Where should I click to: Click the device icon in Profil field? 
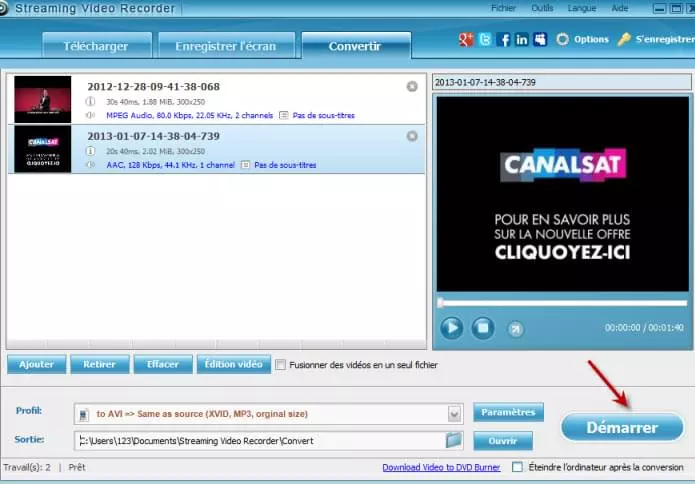(83, 415)
